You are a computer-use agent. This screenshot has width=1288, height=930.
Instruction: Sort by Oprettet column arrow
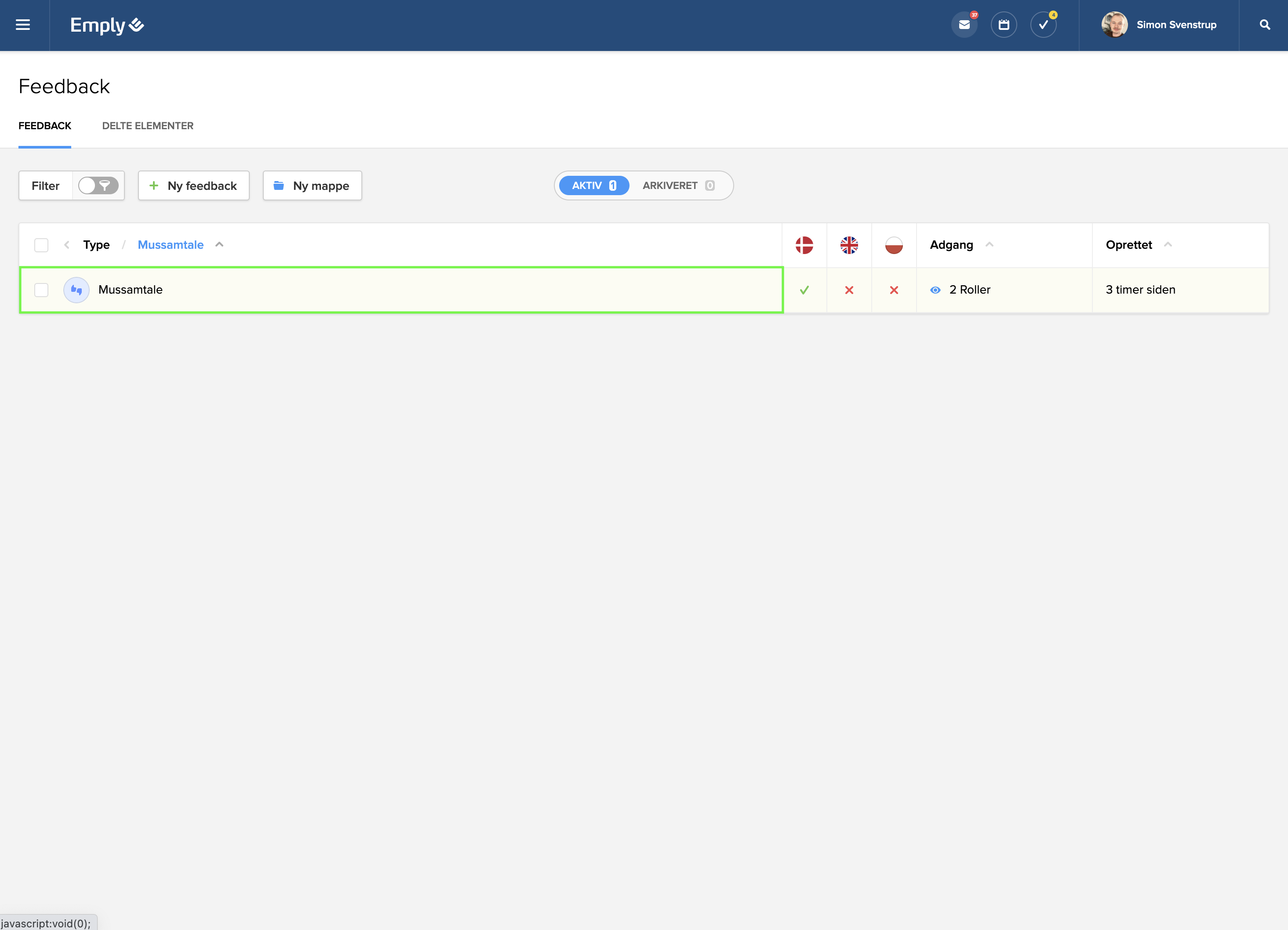point(1168,245)
